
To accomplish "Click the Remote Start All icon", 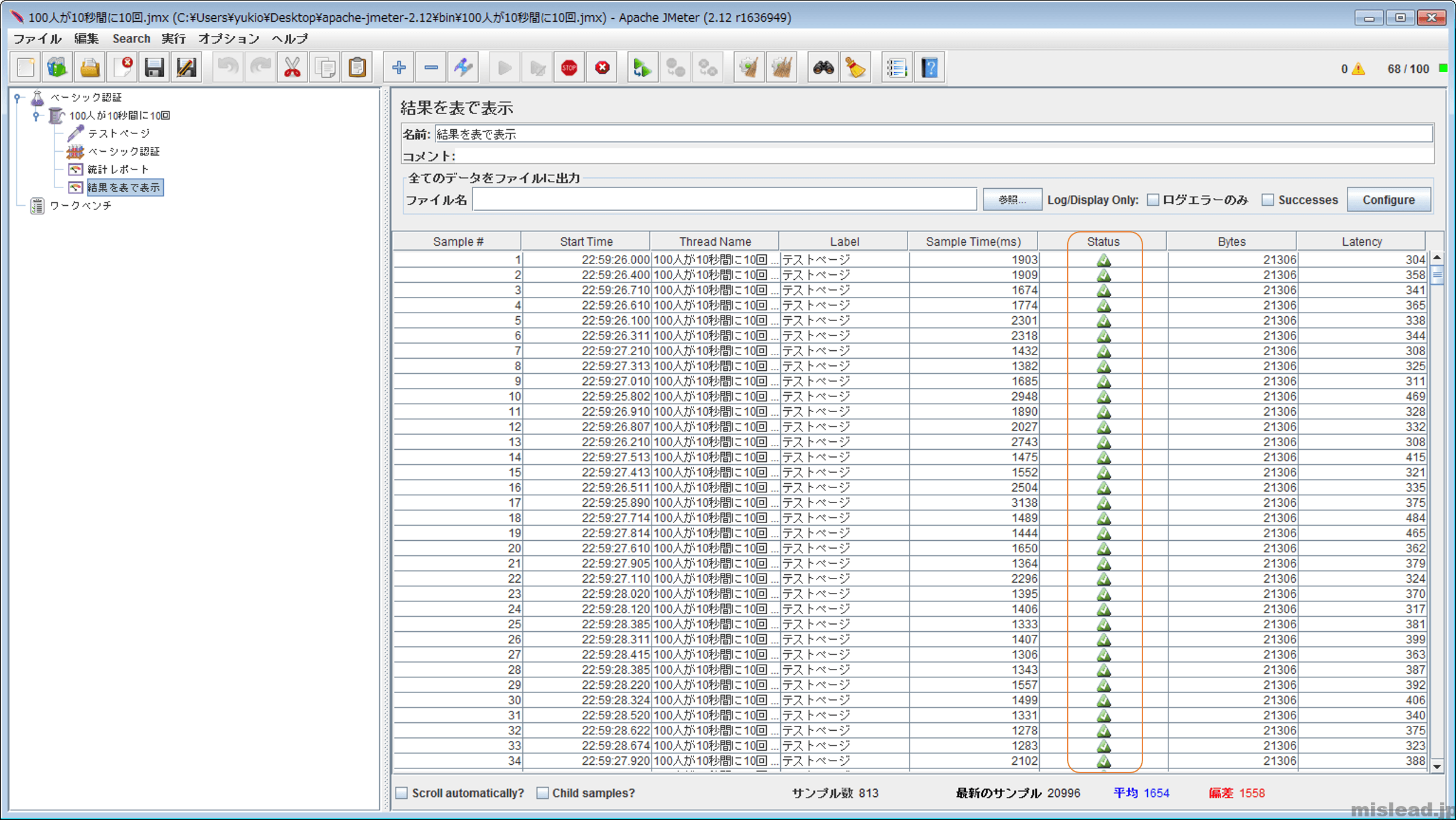I will tap(642, 67).
